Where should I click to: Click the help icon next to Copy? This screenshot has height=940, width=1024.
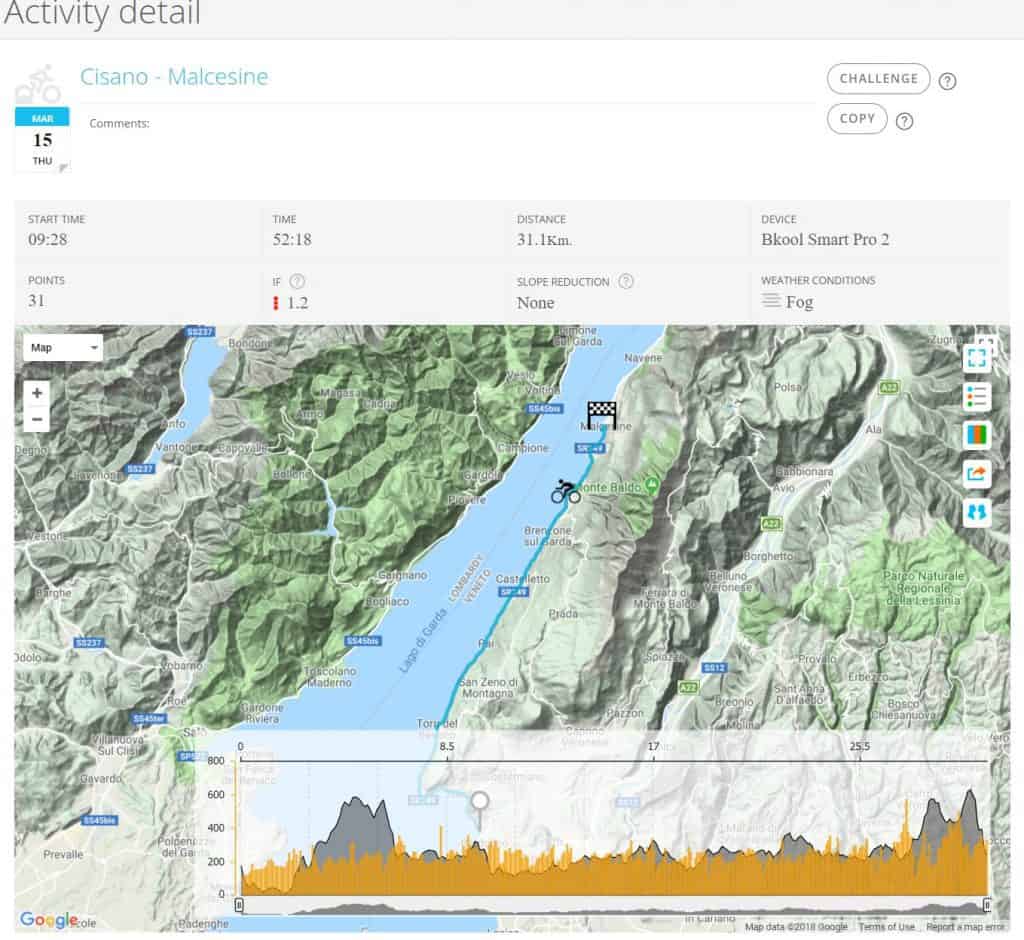pos(904,122)
